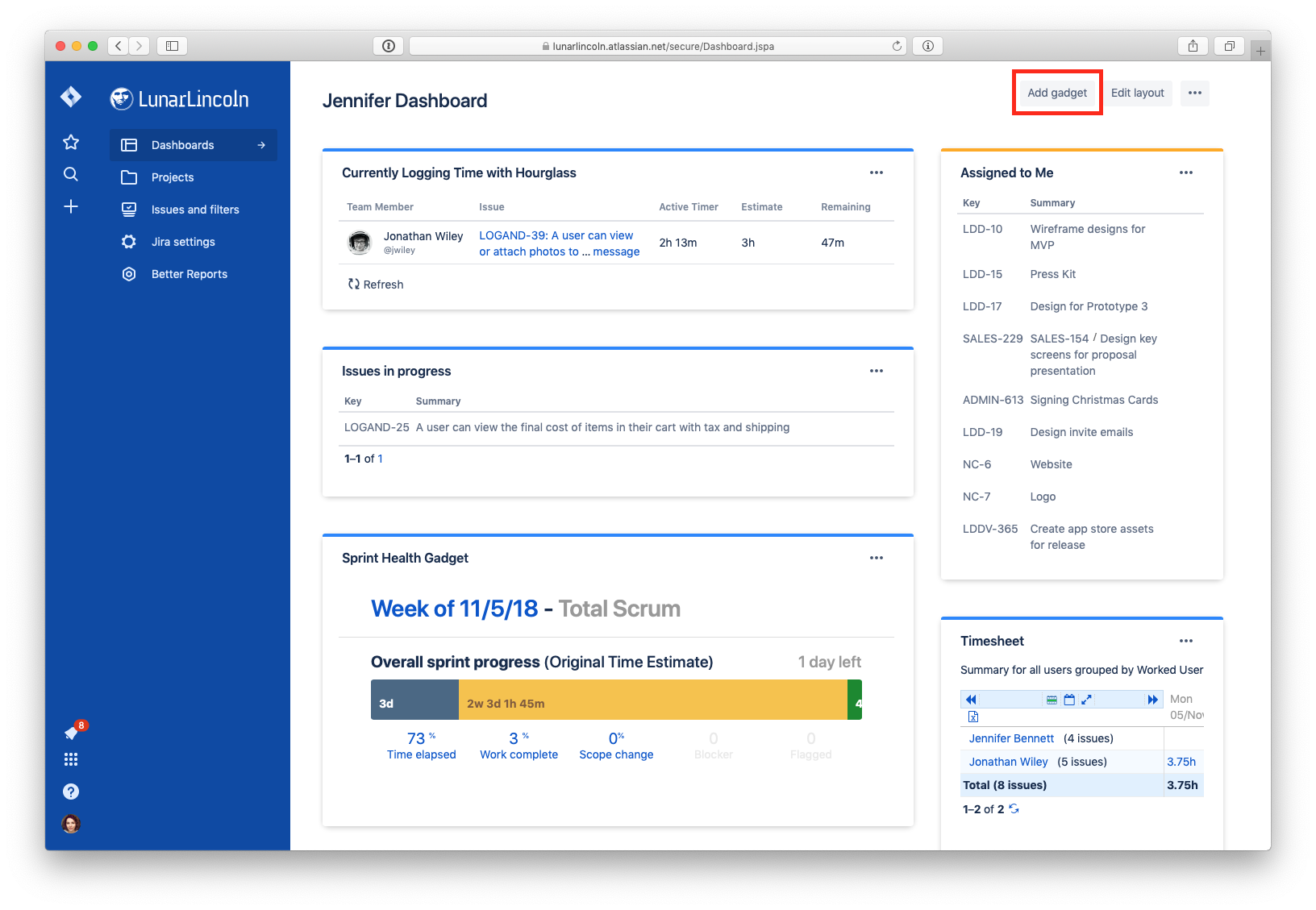Open the app switcher grid icon
1316x910 pixels.
click(x=71, y=759)
